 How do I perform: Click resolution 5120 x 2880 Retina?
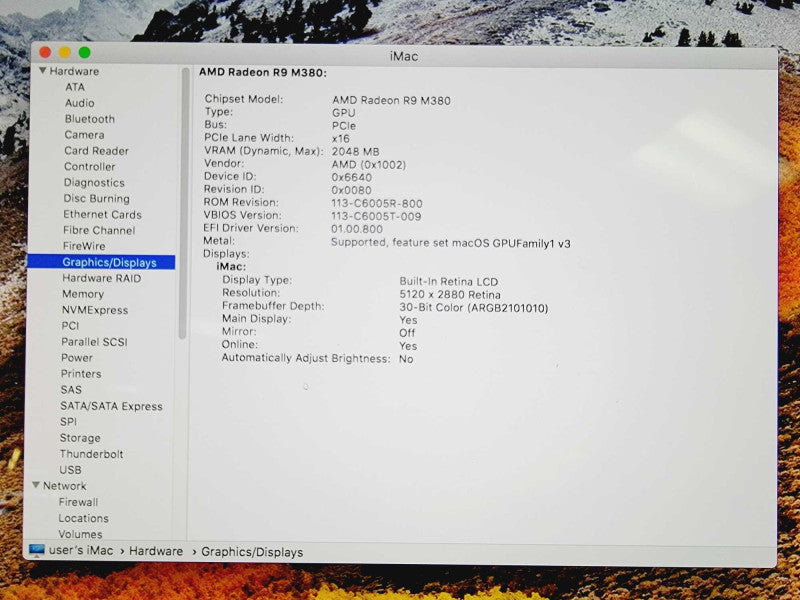pos(449,294)
